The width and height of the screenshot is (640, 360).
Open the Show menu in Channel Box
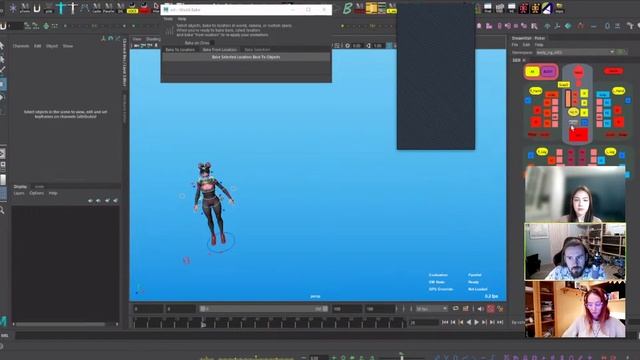tap(68, 46)
